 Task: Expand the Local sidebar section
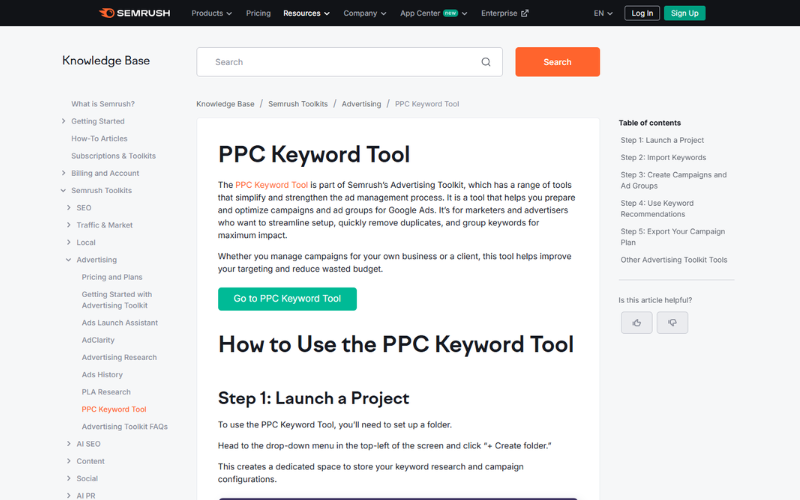(68, 242)
